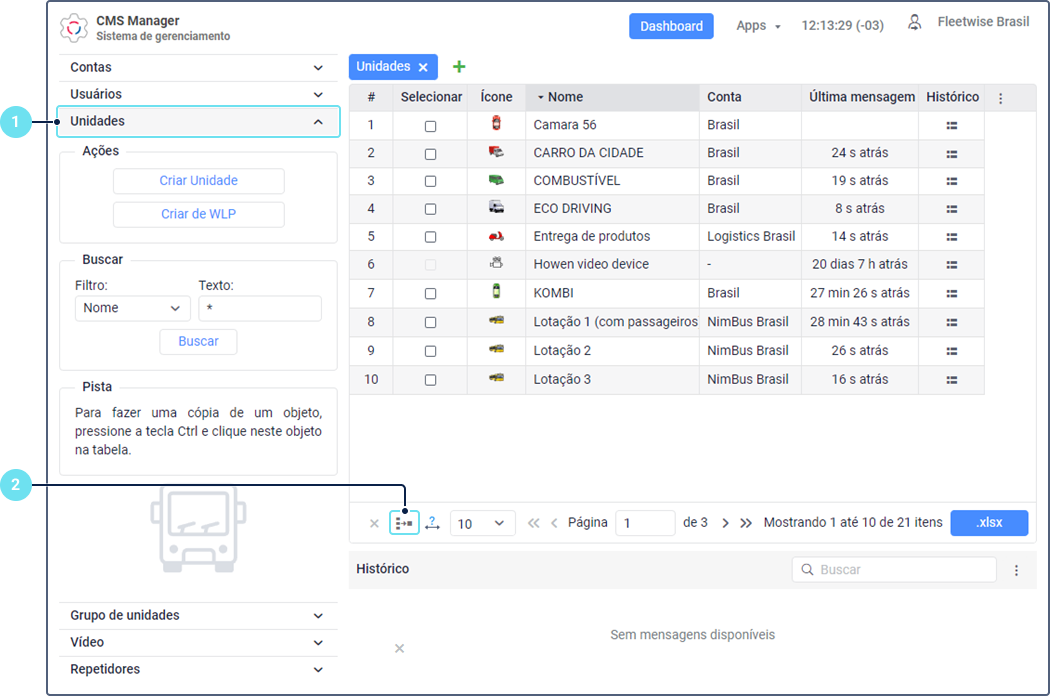The image size is (1050, 696).
Task: Expand the Vídeo section
Action: [198, 642]
